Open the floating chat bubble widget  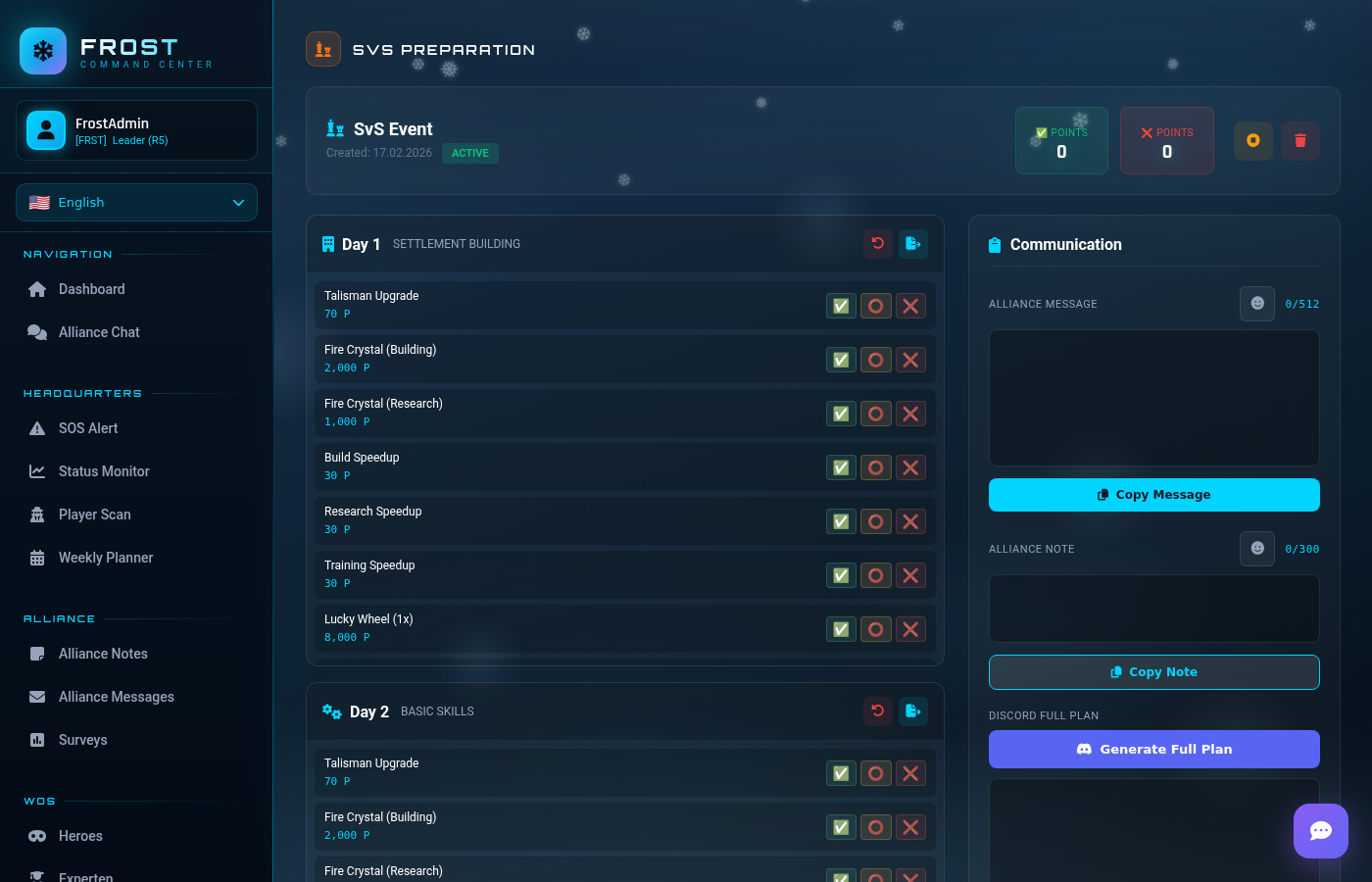[x=1320, y=831]
